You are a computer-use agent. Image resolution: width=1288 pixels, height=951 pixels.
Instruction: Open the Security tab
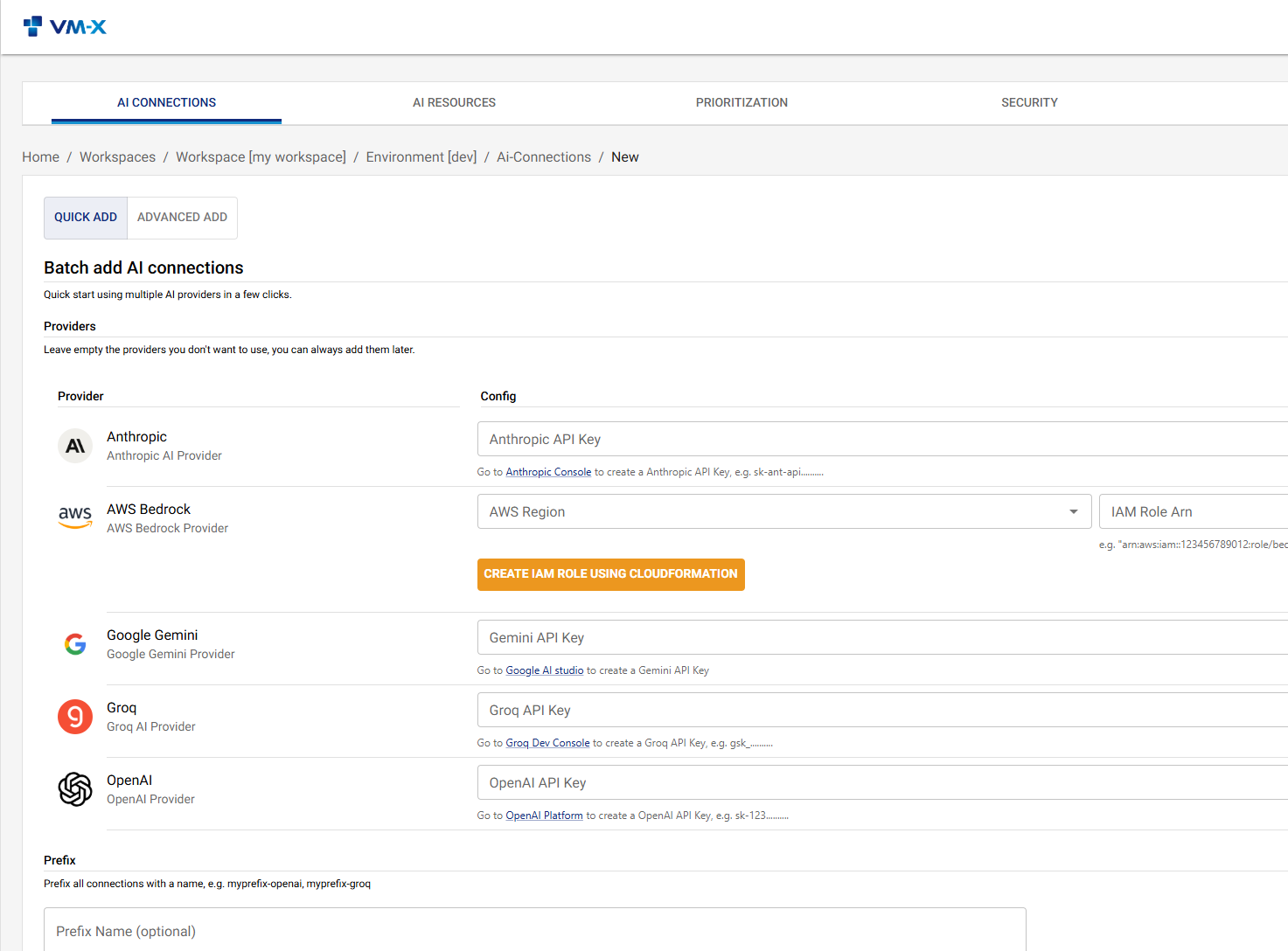click(1029, 102)
